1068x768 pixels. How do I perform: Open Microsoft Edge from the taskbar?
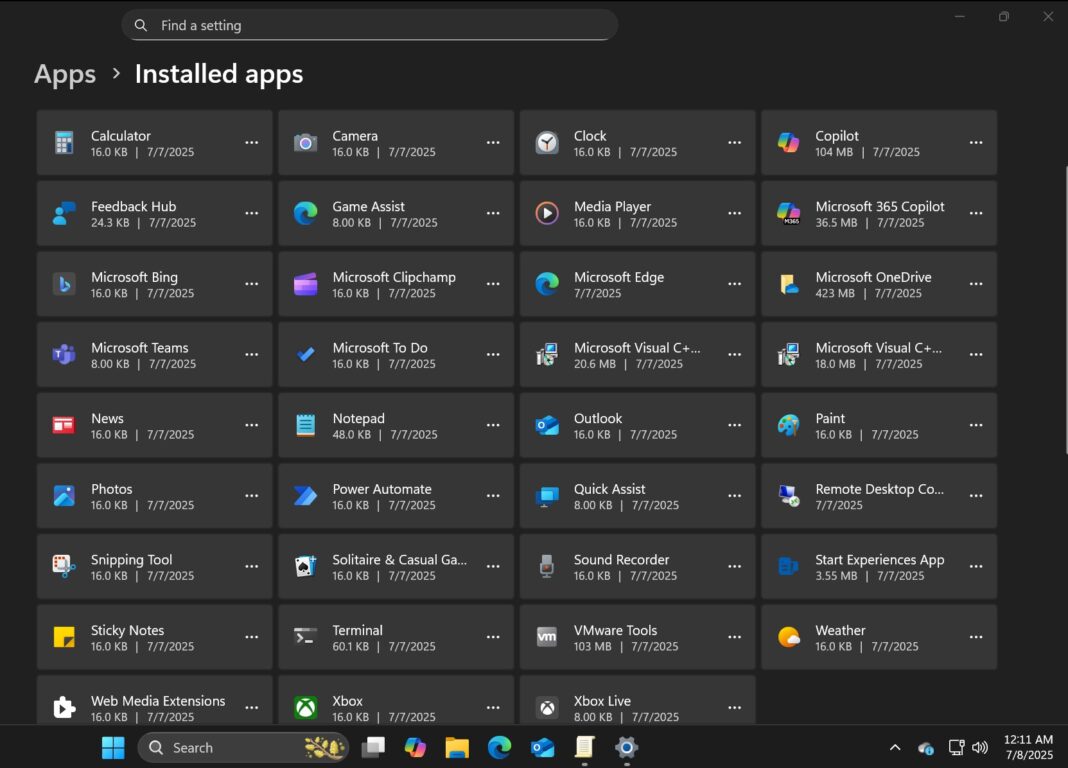click(499, 747)
